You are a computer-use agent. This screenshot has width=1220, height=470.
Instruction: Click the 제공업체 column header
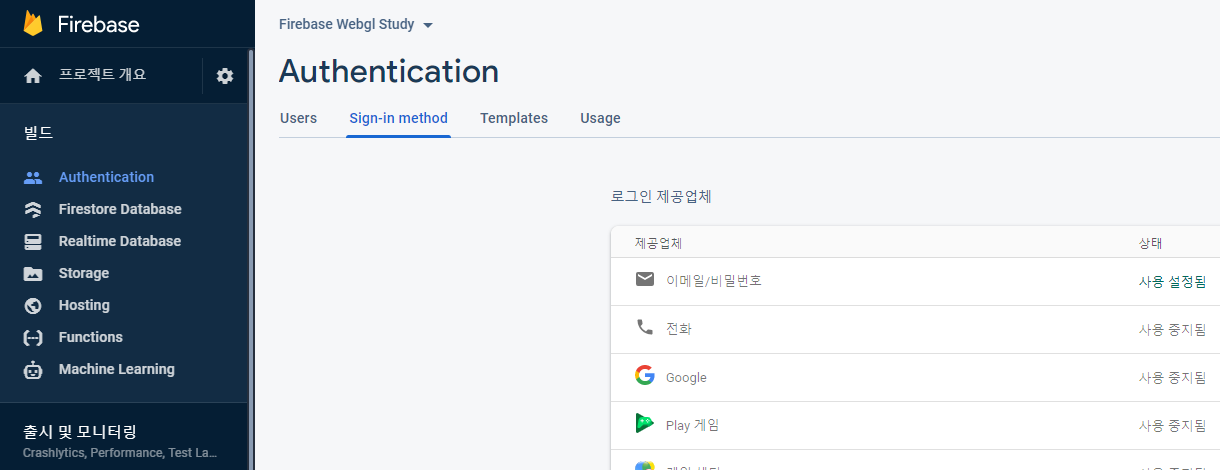pyautogui.click(x=658, y=244)
